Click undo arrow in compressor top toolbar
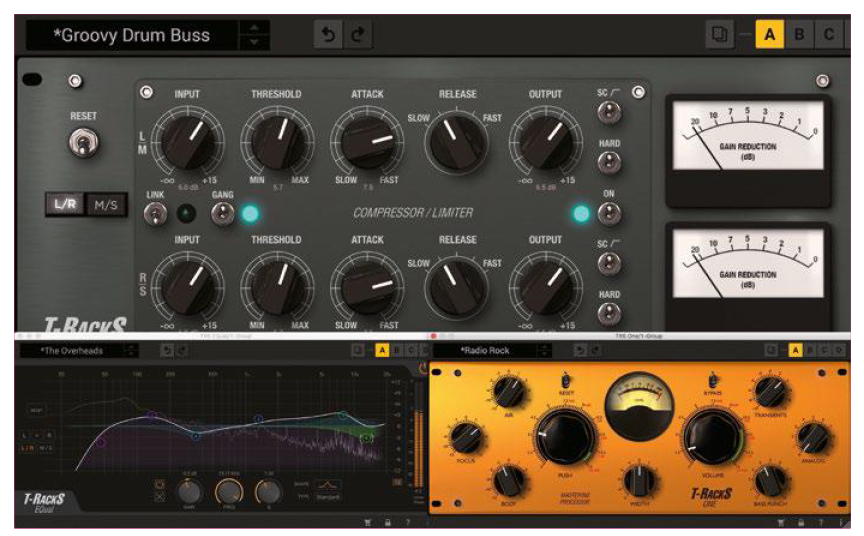Screen dimensions: 864x536 point(327,35)
